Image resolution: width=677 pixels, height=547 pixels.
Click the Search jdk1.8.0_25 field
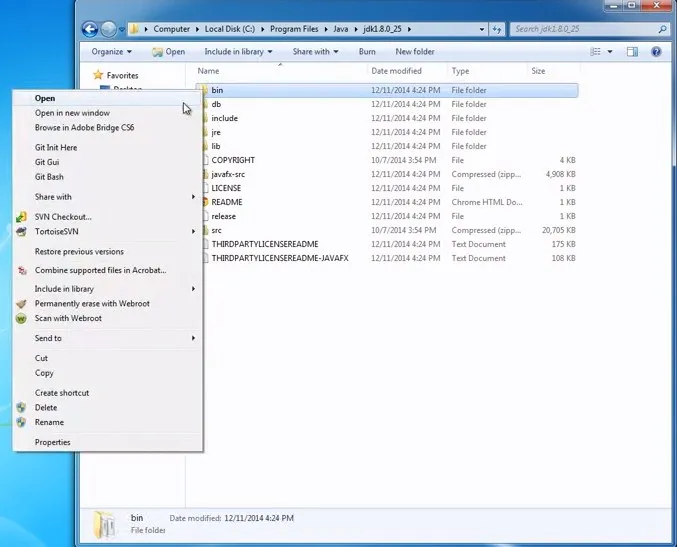589,29
